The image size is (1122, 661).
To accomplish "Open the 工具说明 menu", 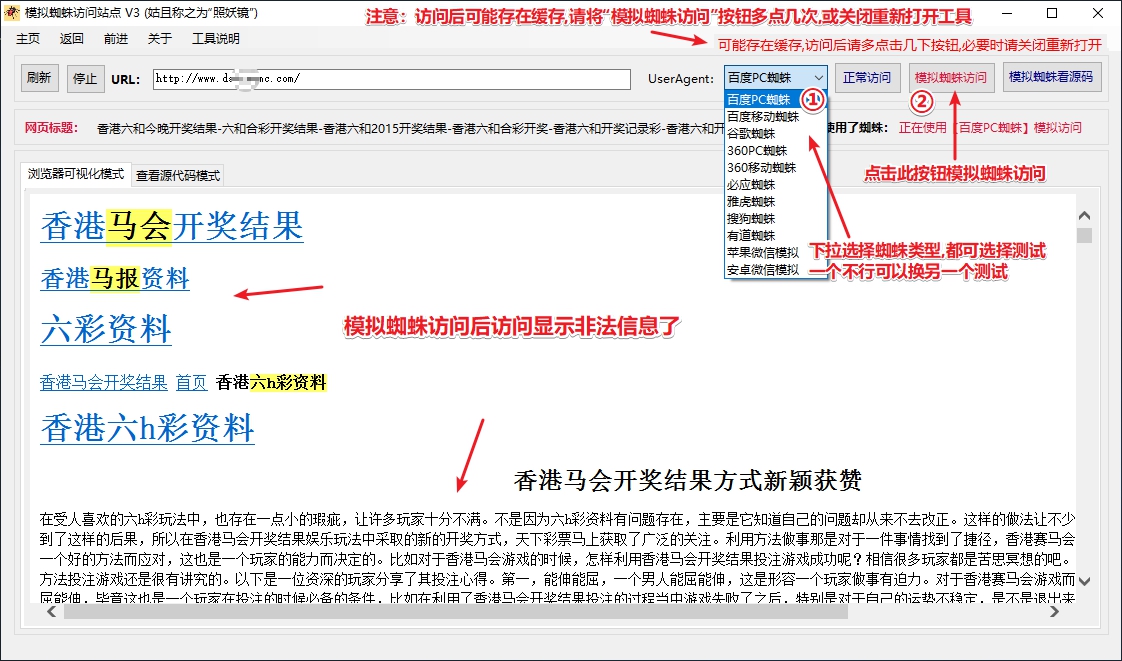I will tap(216, 39).
